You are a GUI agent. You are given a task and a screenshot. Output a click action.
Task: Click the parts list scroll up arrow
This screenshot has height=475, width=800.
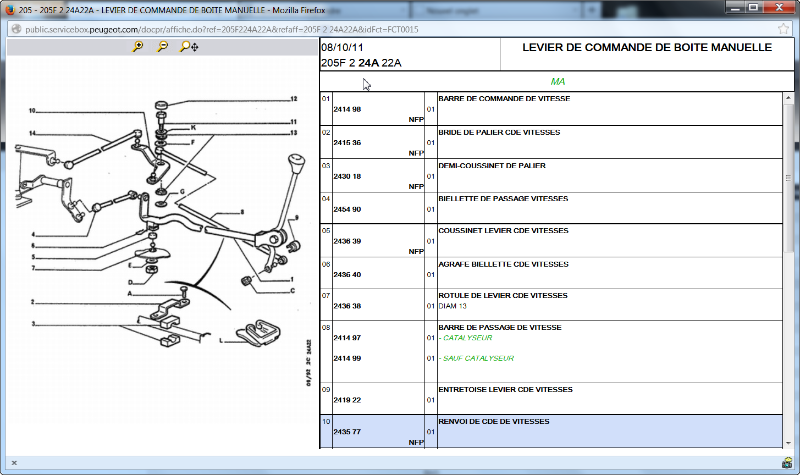coord(788,97)
